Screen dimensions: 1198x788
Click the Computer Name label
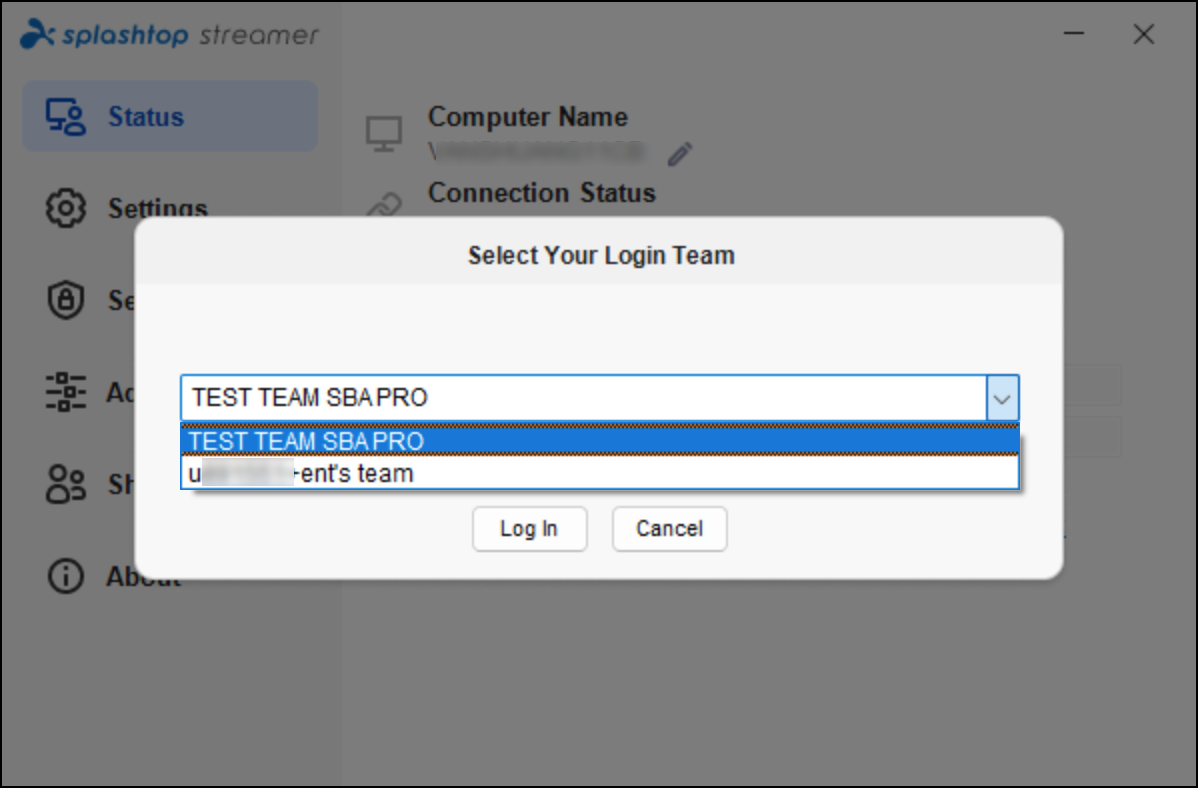[x=528, y=117]
